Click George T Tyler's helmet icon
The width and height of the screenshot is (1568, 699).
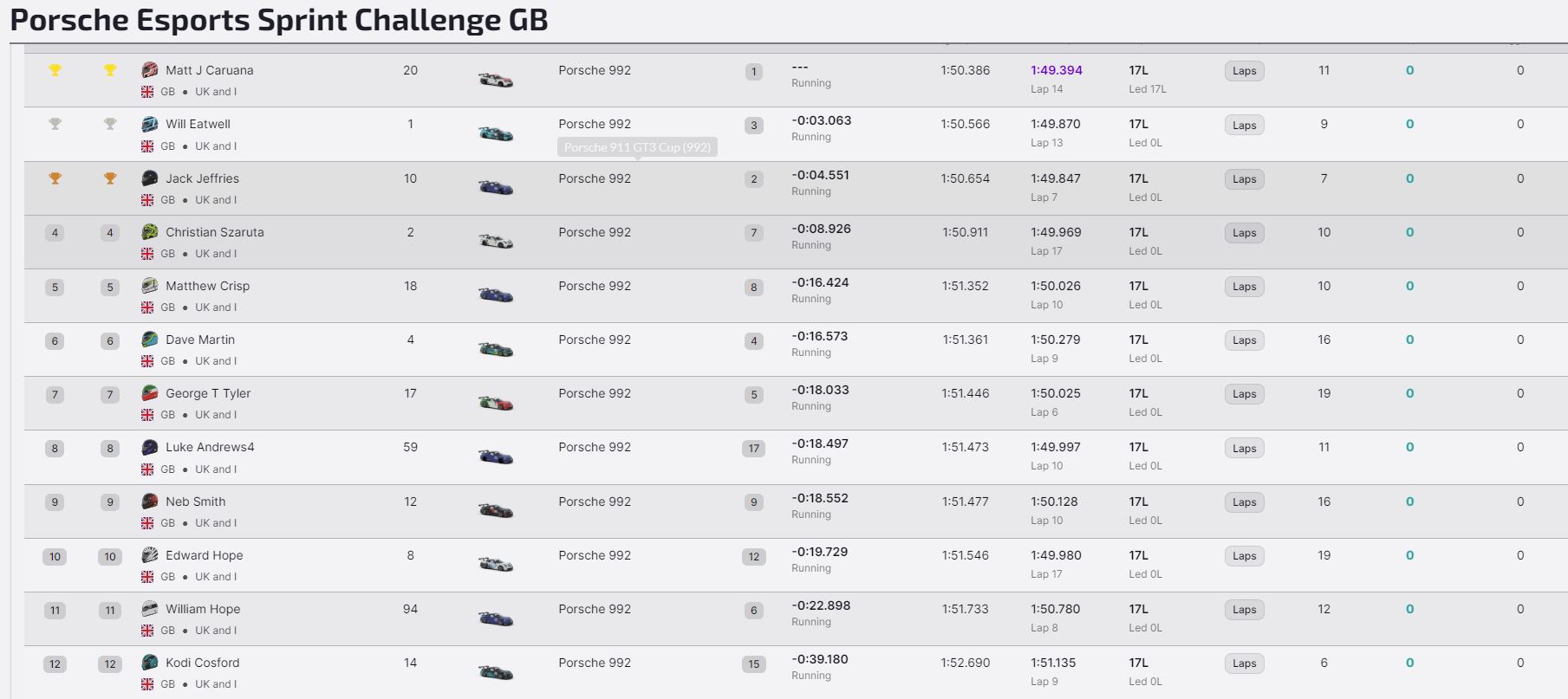tap(150, 393)
